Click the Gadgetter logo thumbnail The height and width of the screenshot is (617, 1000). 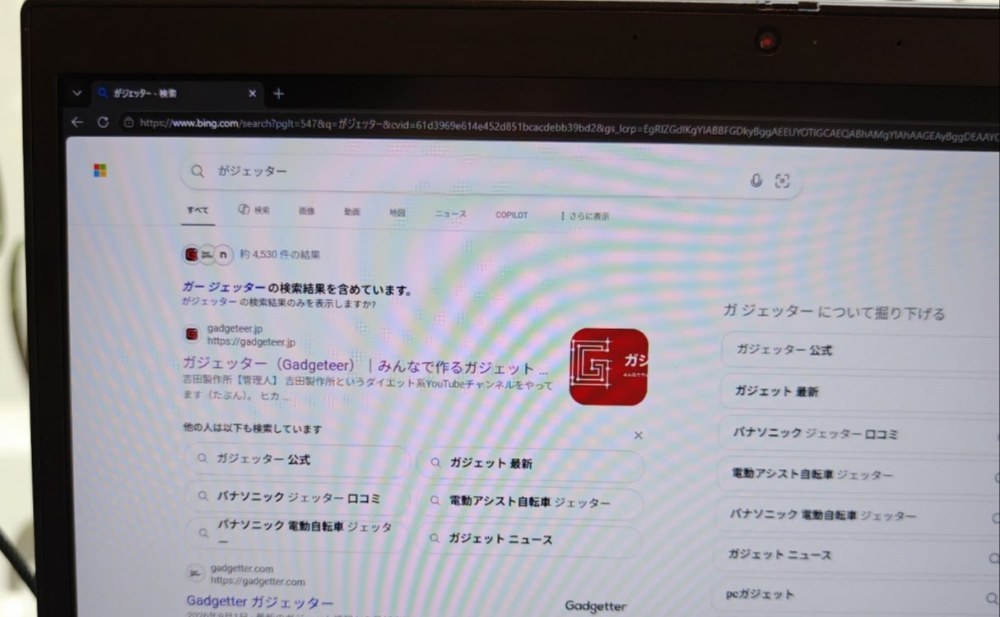(x=595, y=606)
